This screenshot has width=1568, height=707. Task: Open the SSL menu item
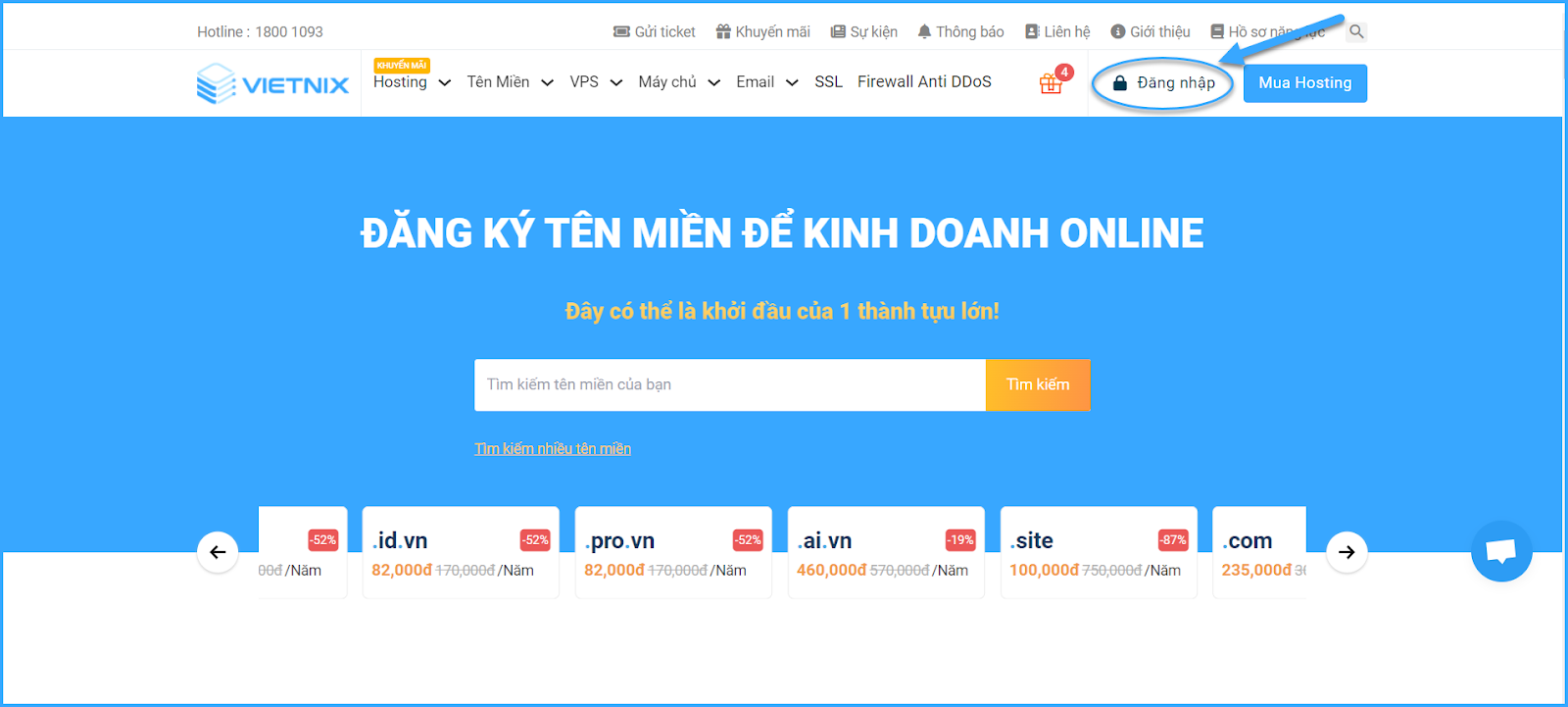[828, 82]
